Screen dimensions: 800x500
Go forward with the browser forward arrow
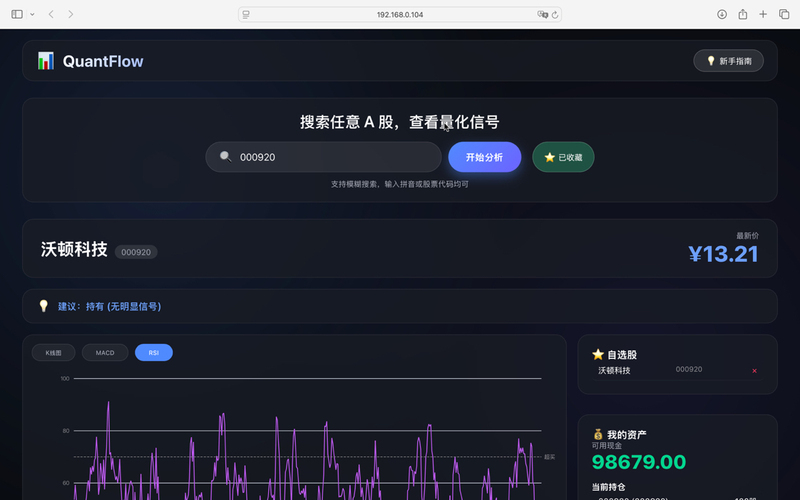(x=70, y=14)
